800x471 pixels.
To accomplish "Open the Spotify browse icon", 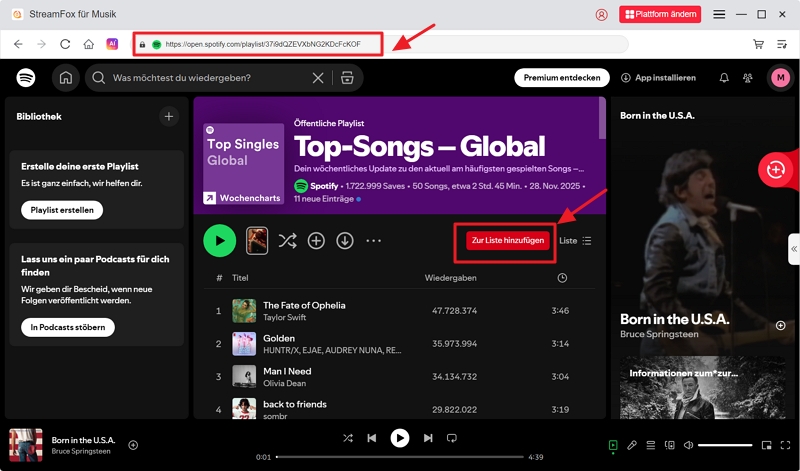I will 347,78.
